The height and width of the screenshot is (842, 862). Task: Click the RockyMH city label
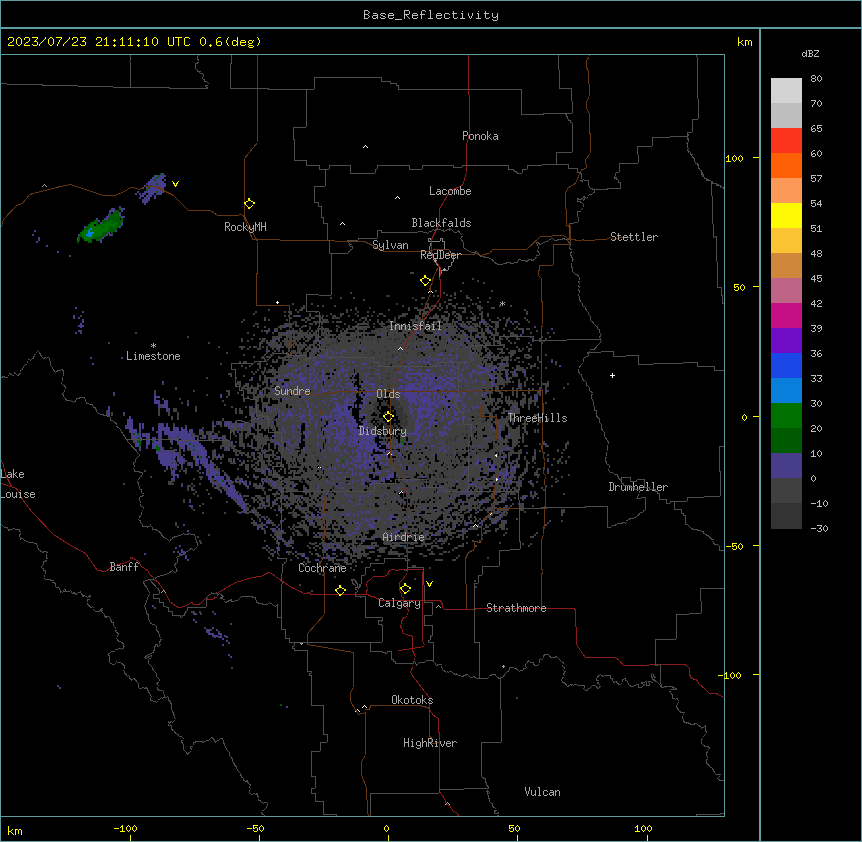point(245,227)
